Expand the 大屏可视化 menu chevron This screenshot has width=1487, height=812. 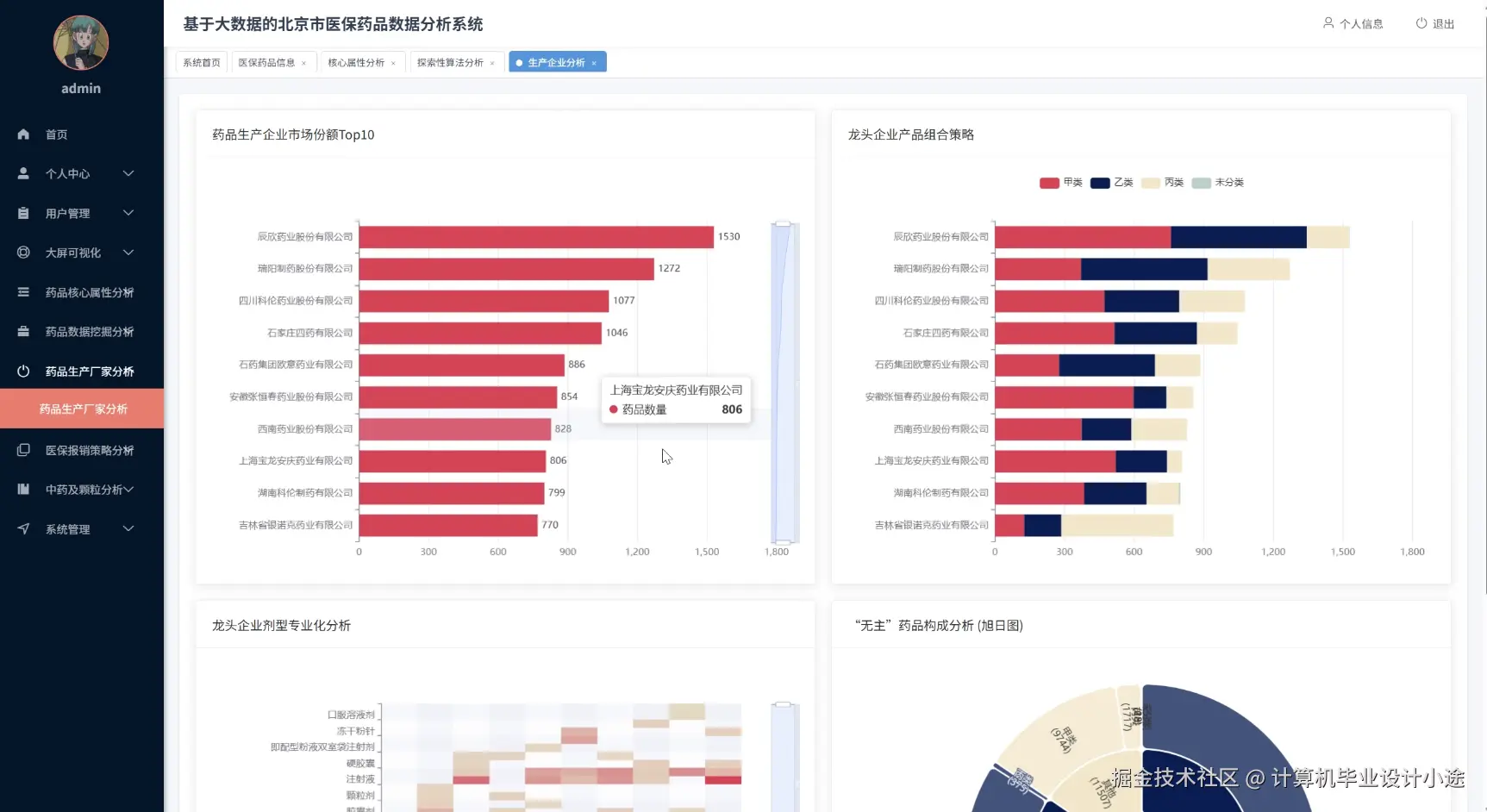tap(128, 253)
